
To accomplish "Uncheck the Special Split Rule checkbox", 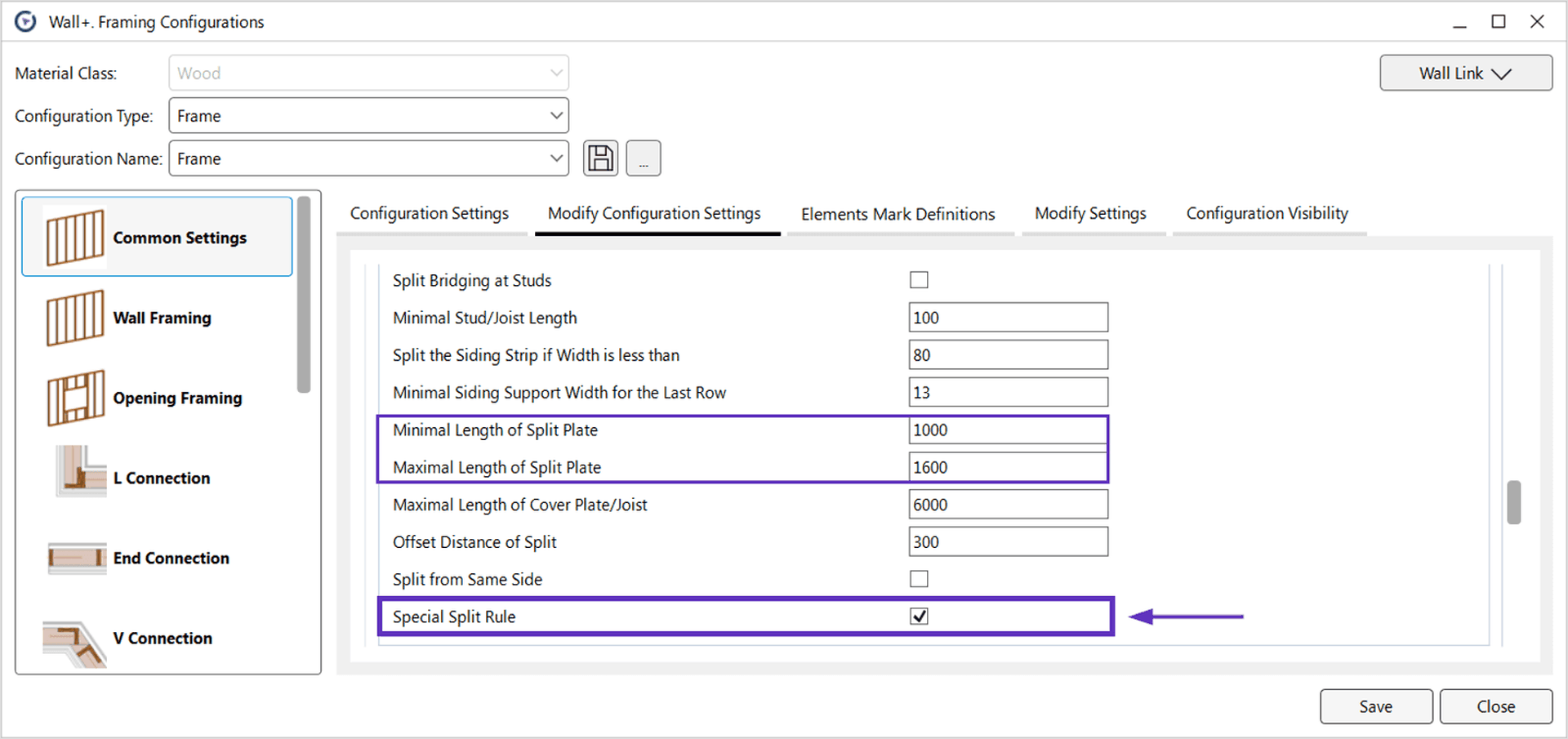I will [x=919, y=617].
